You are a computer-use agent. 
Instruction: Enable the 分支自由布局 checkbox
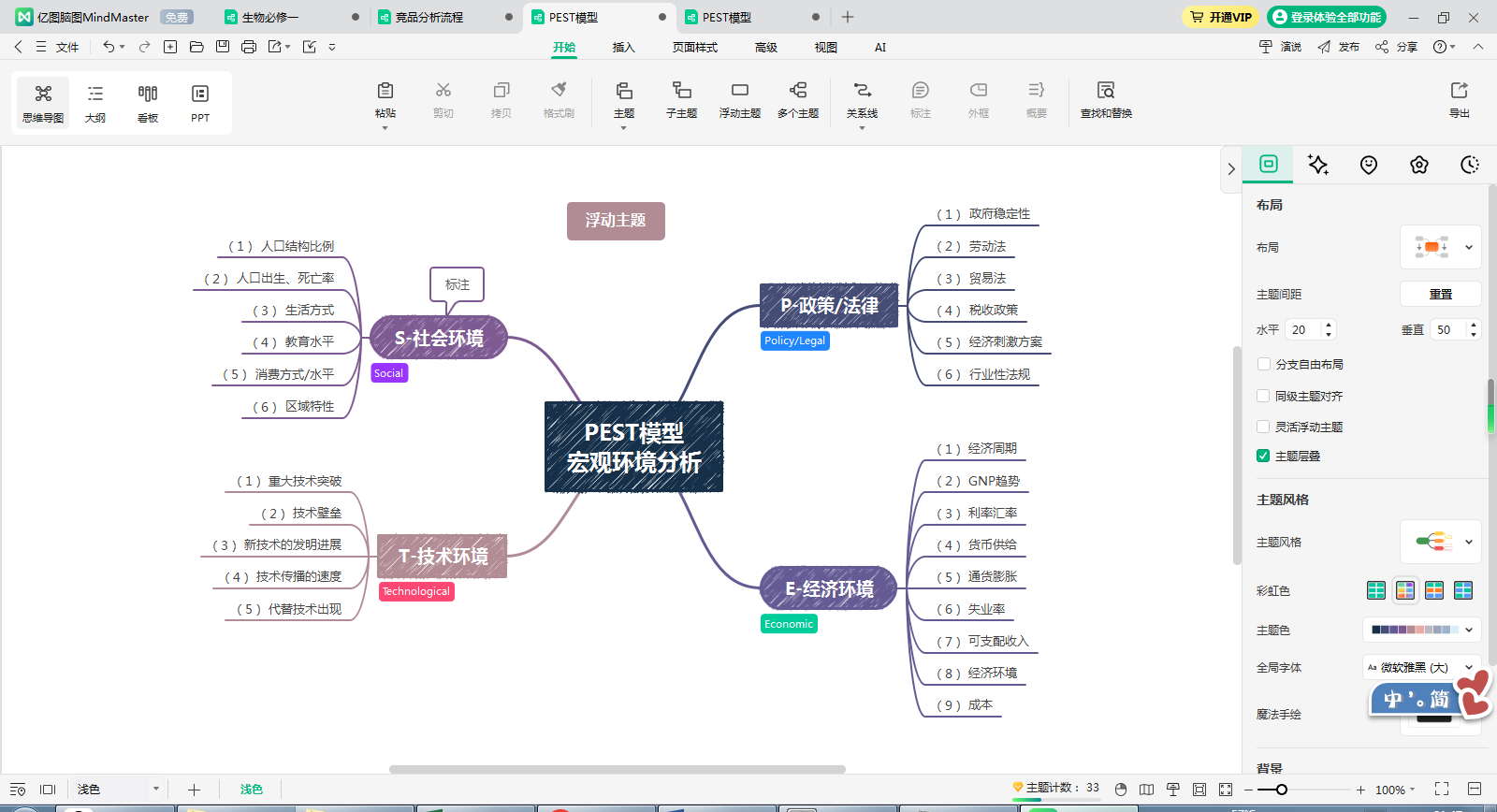click(1263, 364)
